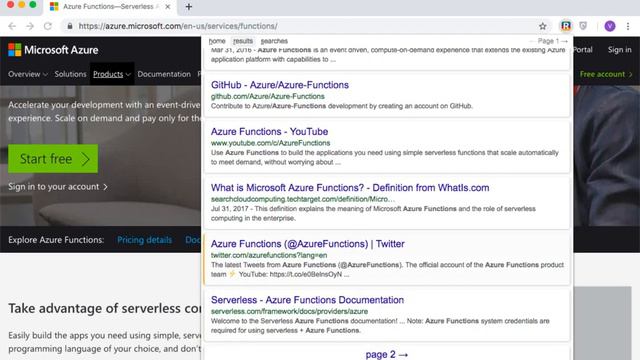
Task: Open Pricing details link
Action: [144, 240]
